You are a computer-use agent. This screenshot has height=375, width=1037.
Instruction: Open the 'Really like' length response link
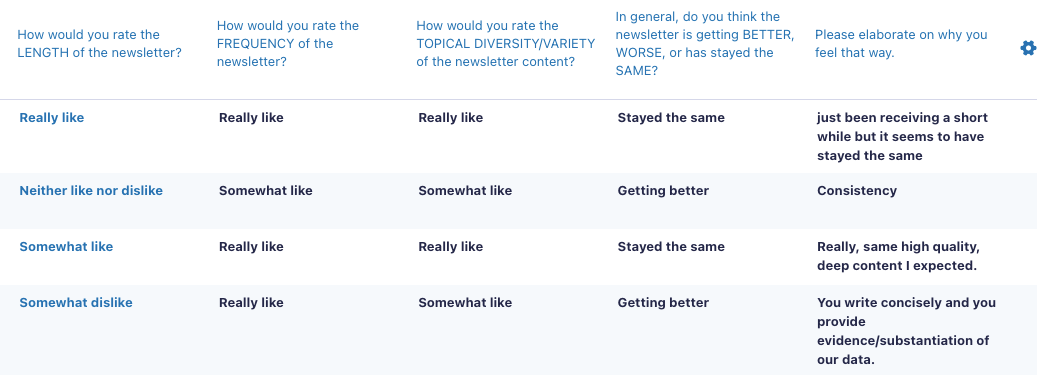[52, 118]
